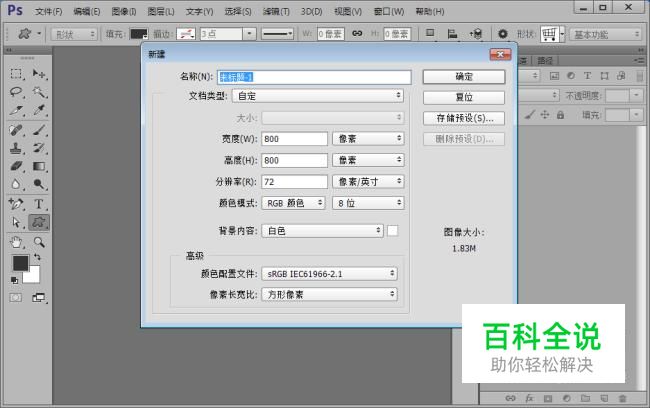Click the link width and height icon

(x=357, y=34)
